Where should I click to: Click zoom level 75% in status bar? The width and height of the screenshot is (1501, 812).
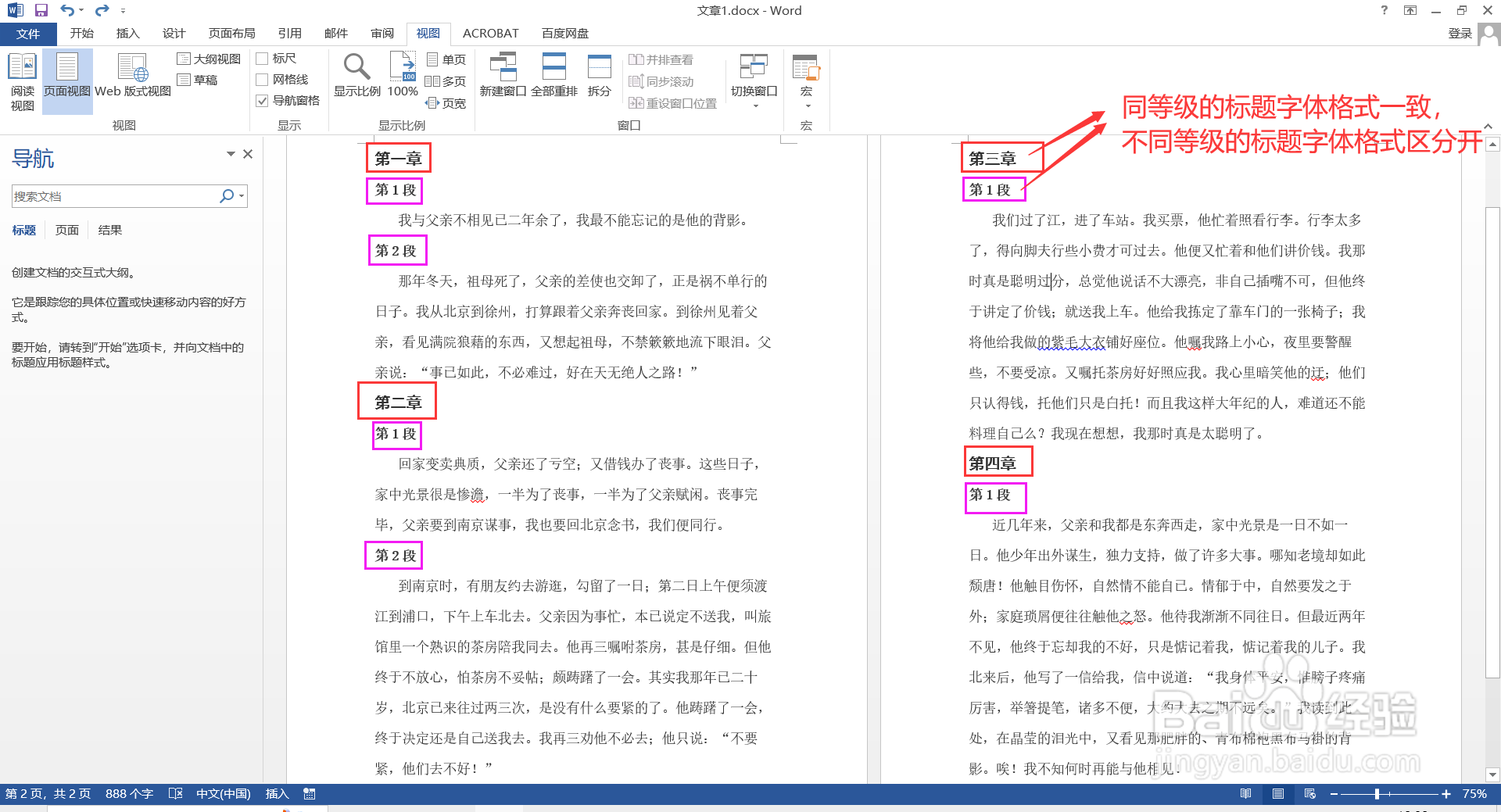tap(1474, 793)
